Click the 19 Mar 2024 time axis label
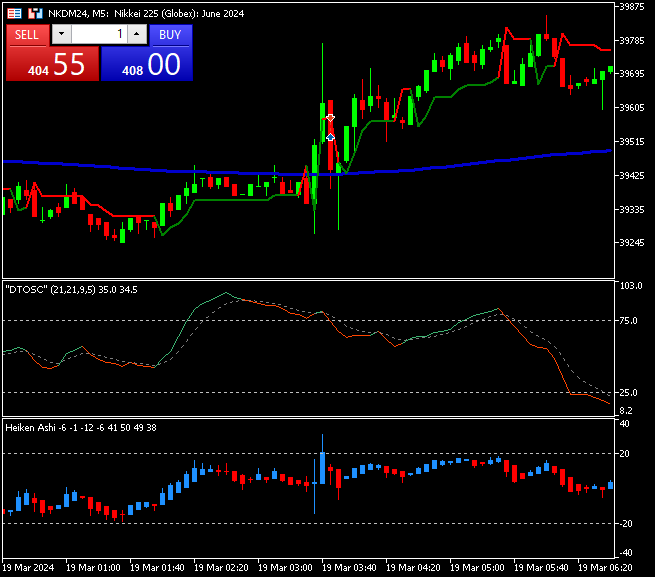Image resolution: width=655 pixels, height=577 pixels. click(x=28, y=568)
